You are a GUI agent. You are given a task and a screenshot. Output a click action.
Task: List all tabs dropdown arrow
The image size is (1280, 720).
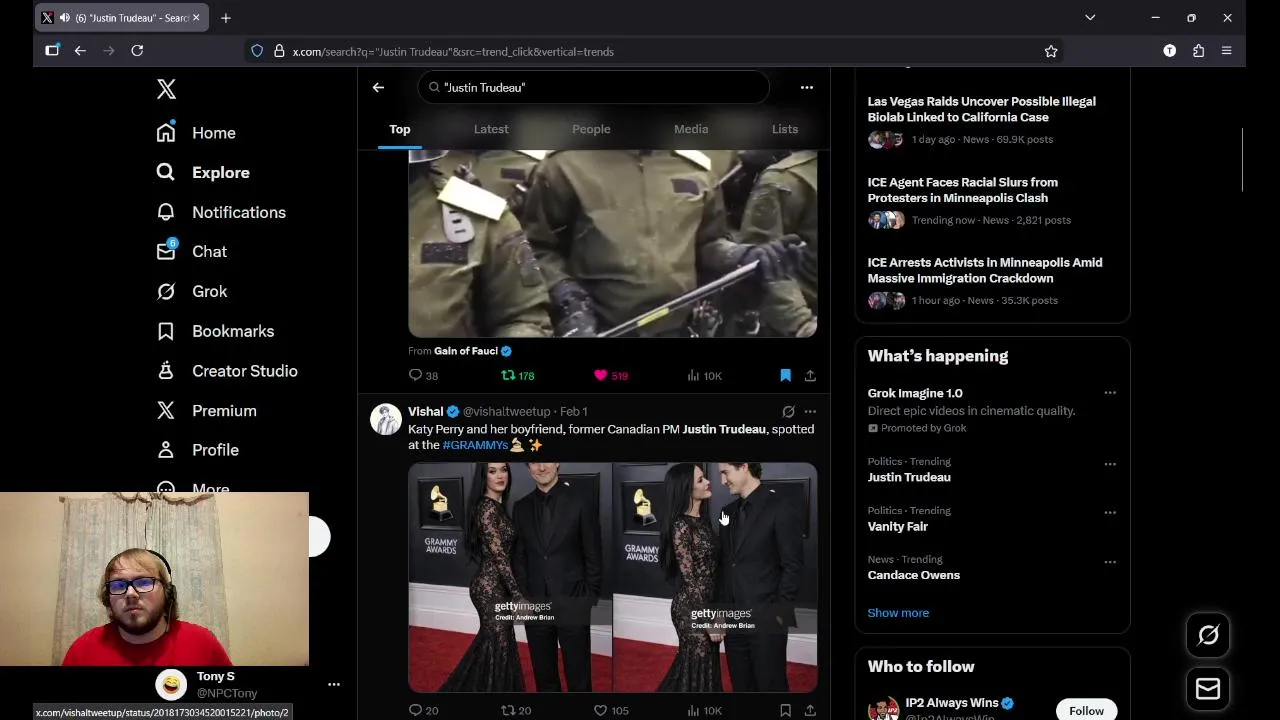click(1090, 18)
